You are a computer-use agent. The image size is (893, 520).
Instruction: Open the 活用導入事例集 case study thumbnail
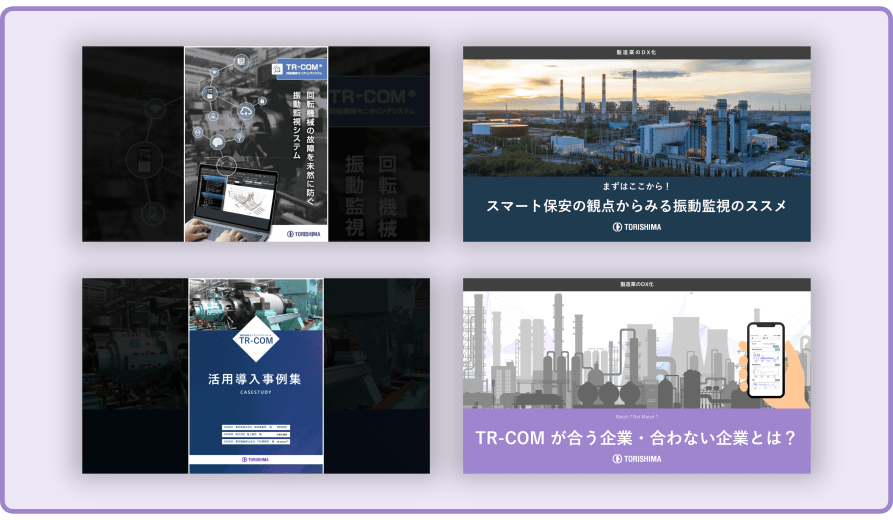click(x=256, y=376)
